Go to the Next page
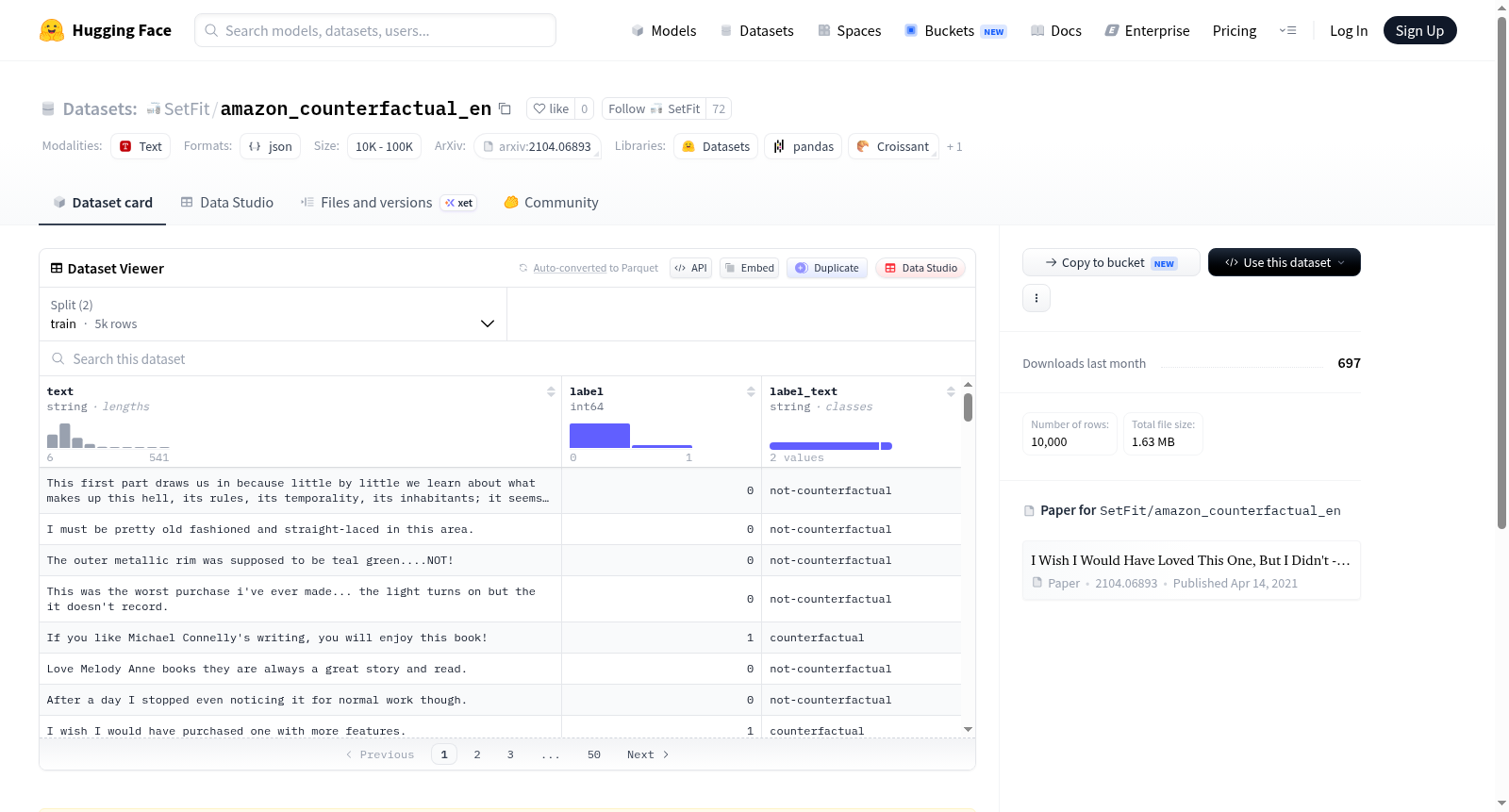Viewport: 1509px width, 812px height. click(648, 754)
